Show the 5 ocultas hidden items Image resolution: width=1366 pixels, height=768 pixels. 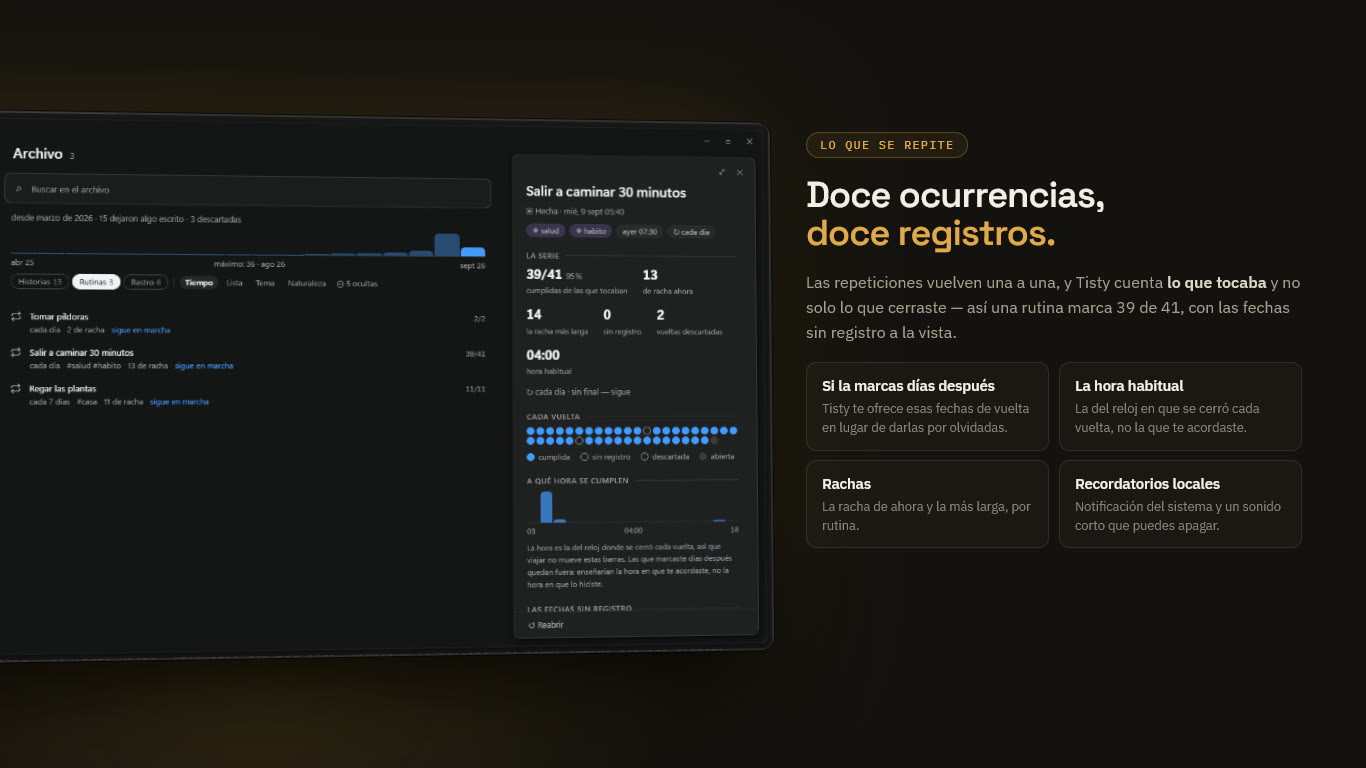tap(357, 284)
